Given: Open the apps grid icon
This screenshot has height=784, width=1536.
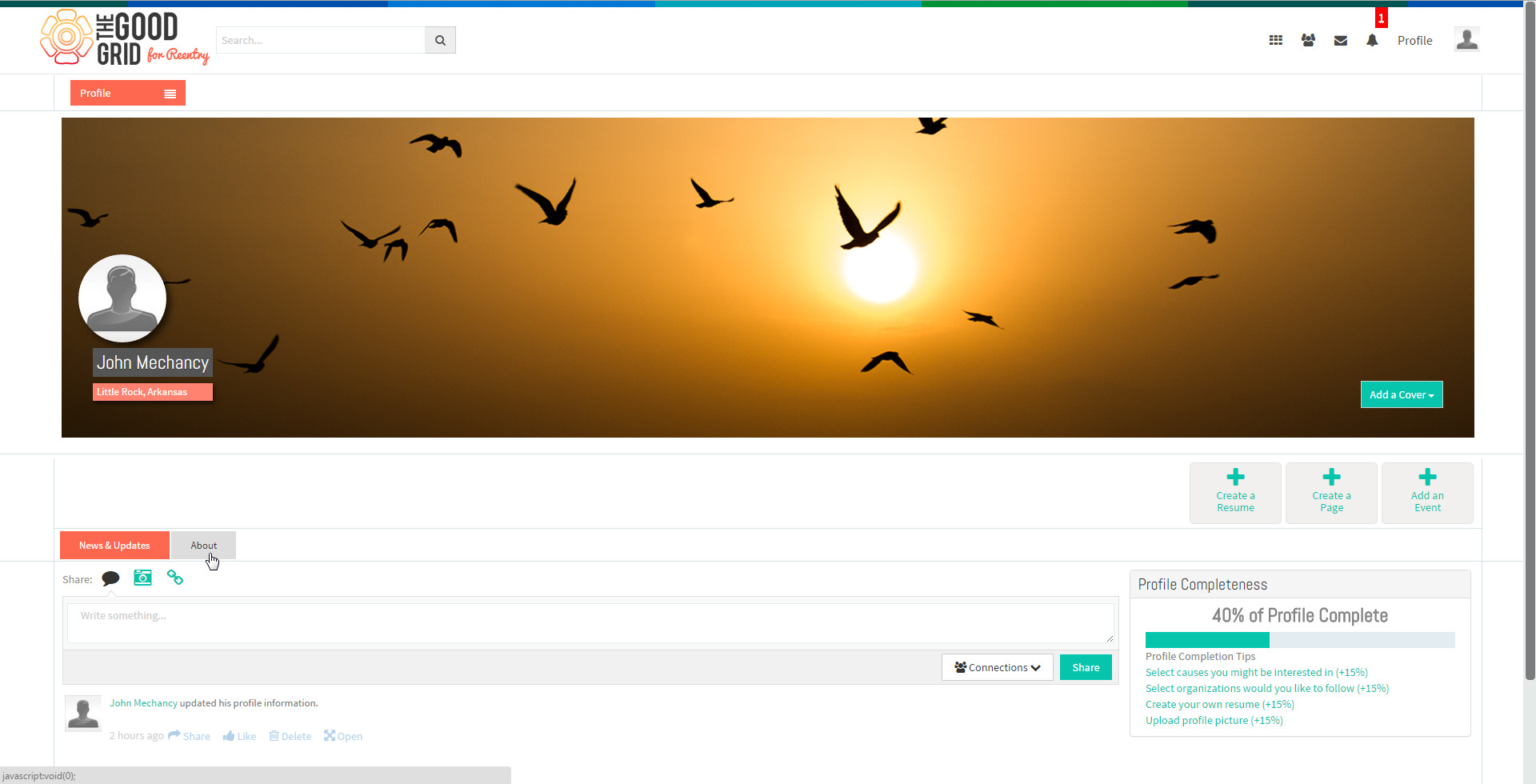Looking at the screenshot, I should click(1276, 40).
